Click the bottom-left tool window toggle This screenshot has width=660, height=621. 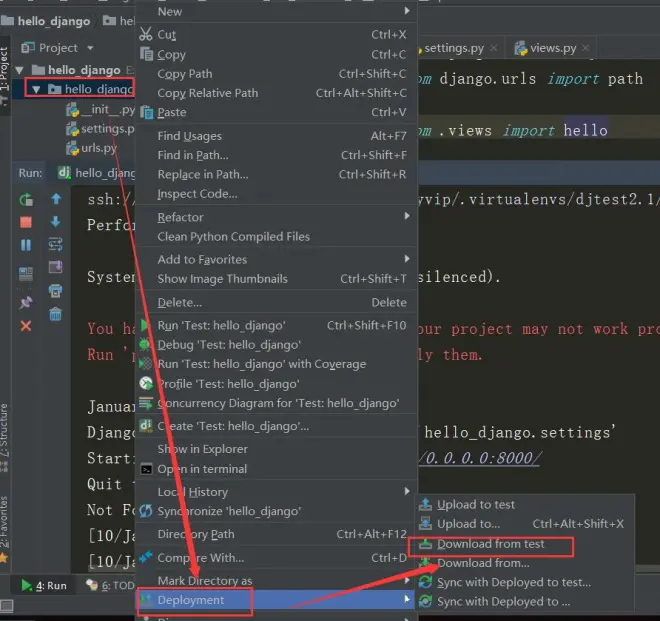point(6,607)
